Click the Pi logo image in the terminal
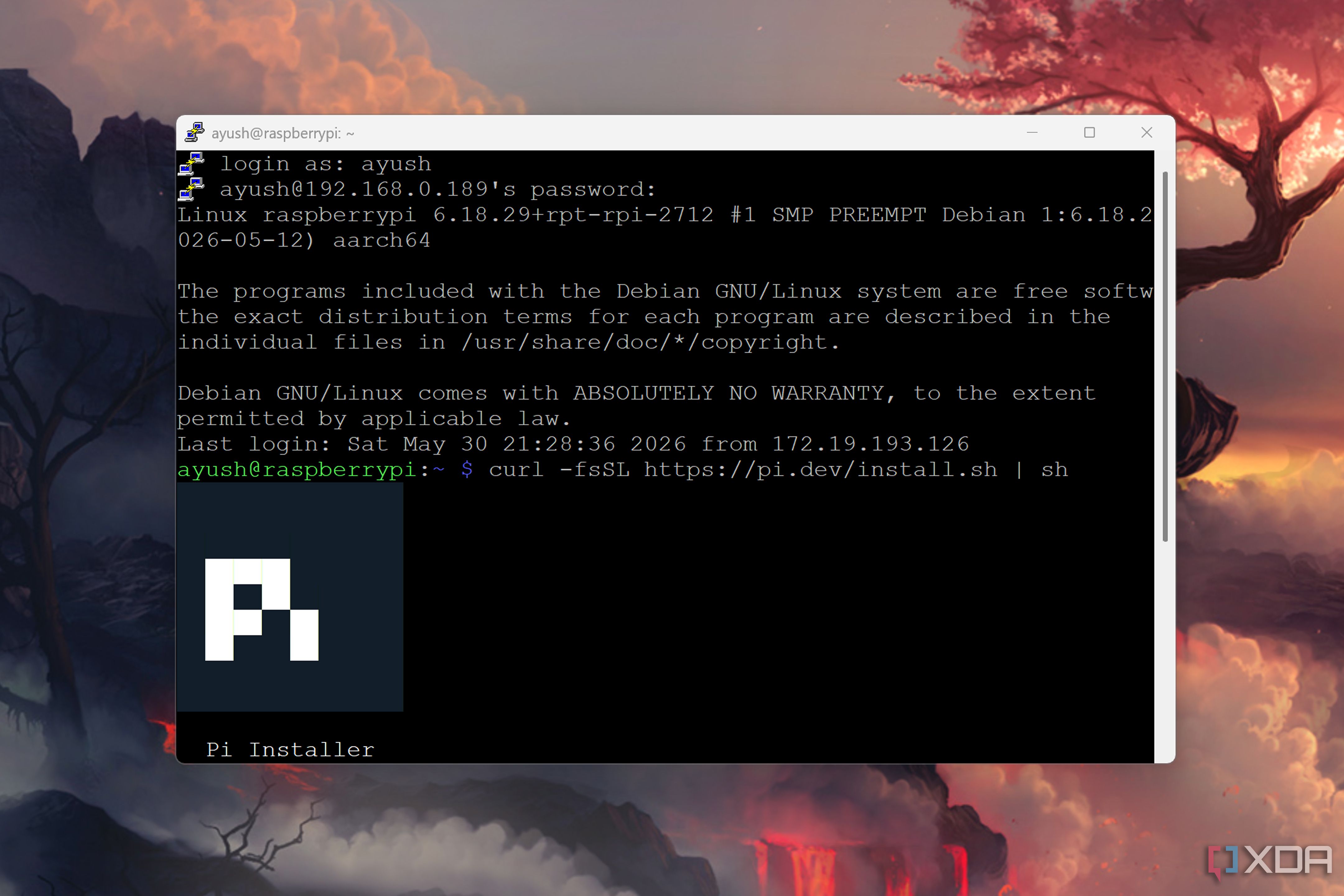 pos(290,597)
